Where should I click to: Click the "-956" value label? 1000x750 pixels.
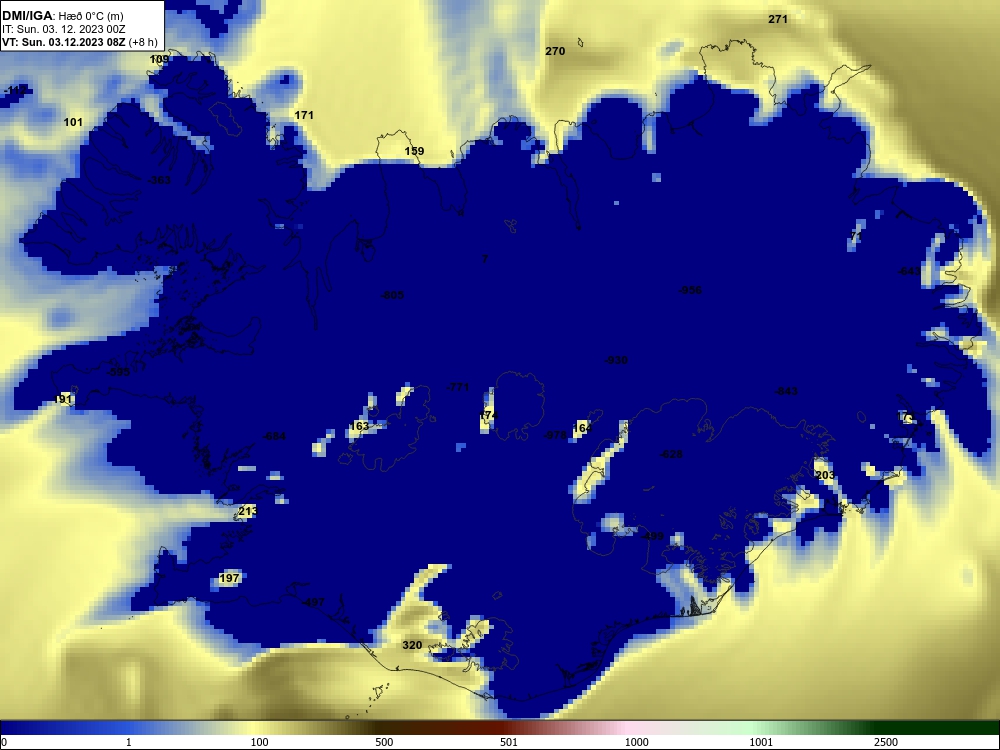click(690, 290)
